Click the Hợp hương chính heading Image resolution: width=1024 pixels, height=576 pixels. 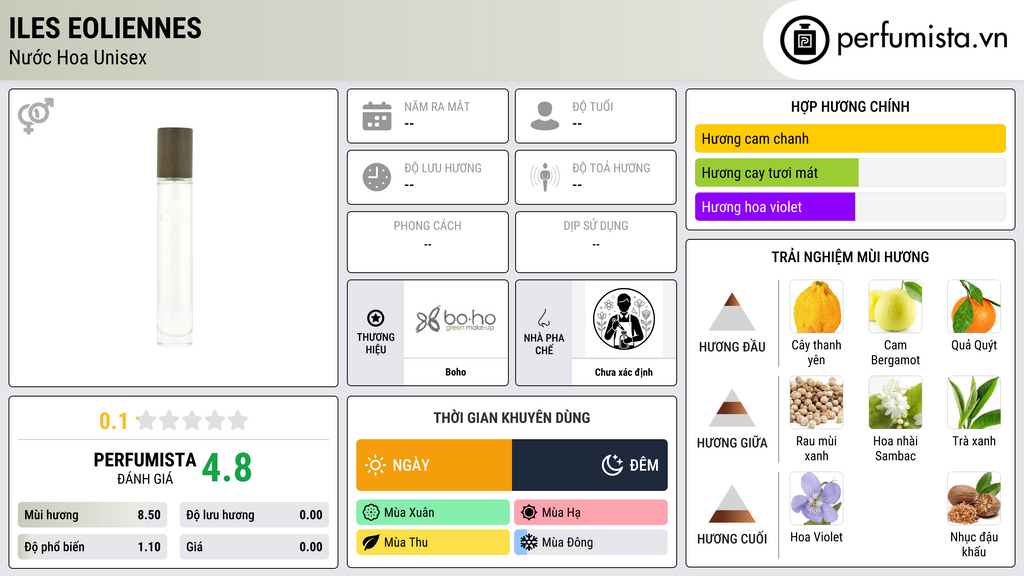[x=850, y=106]
